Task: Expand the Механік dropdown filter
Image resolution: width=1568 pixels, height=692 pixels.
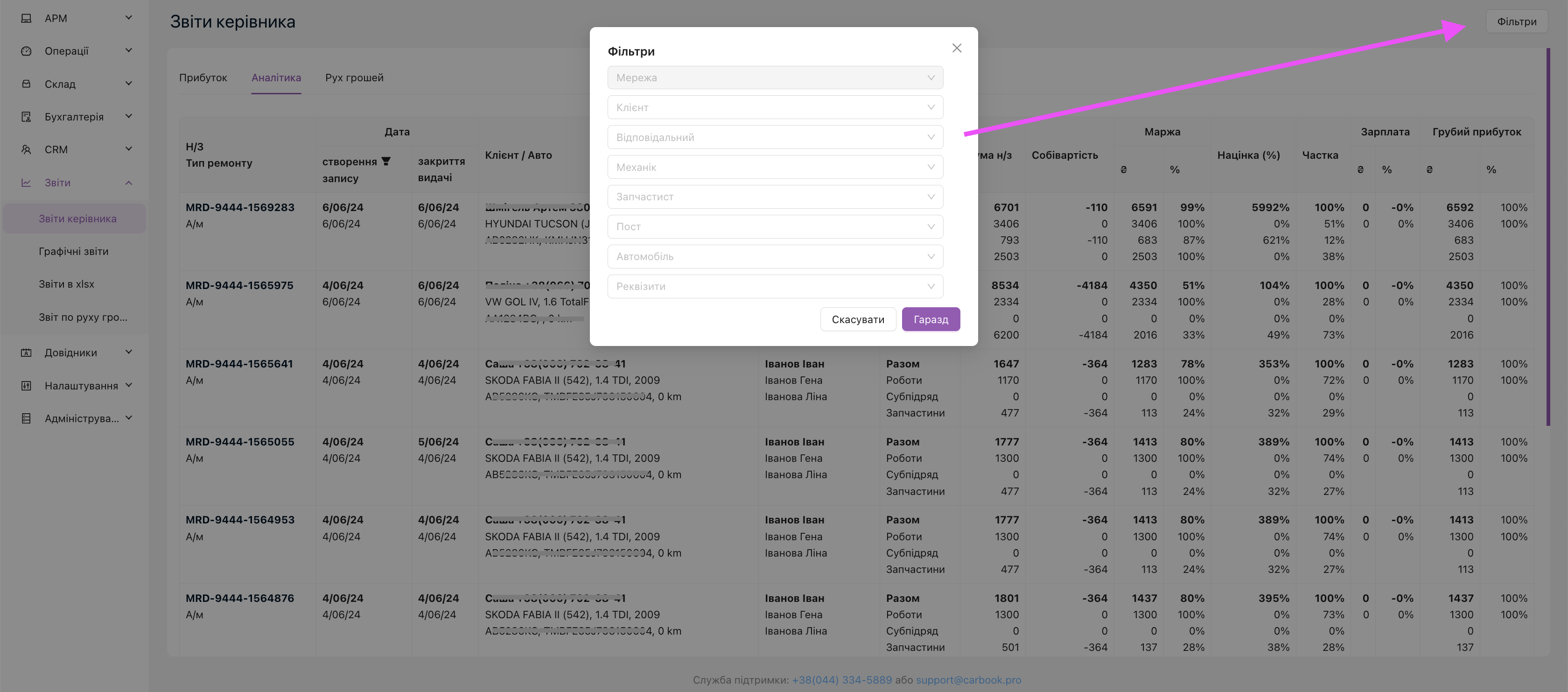Action: click(775, 168)
